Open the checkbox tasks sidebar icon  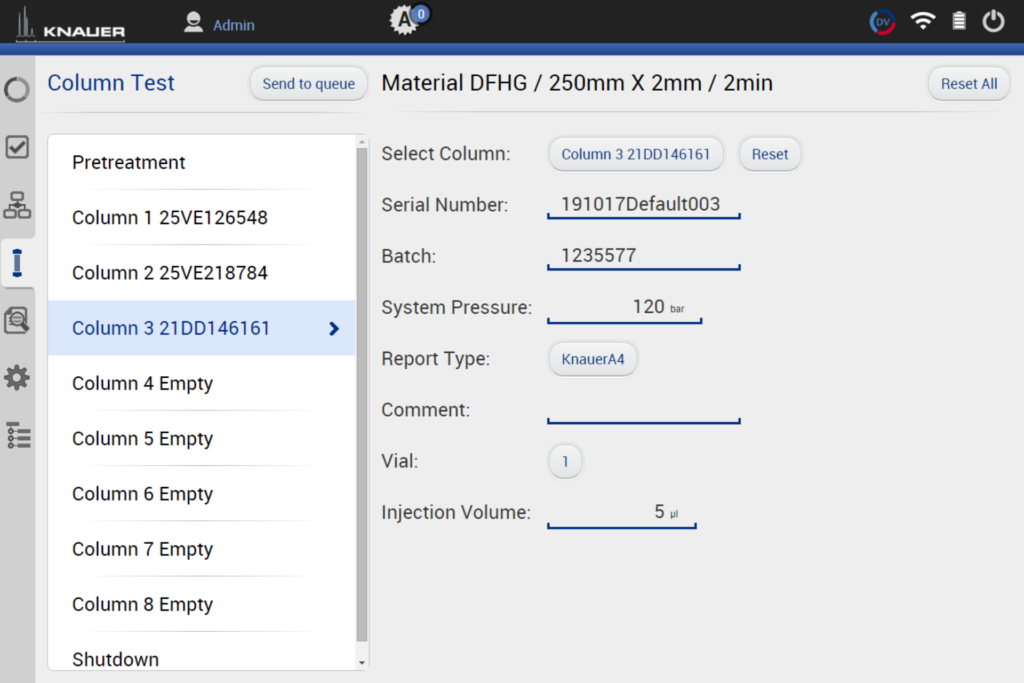click(x=17, y=147)
